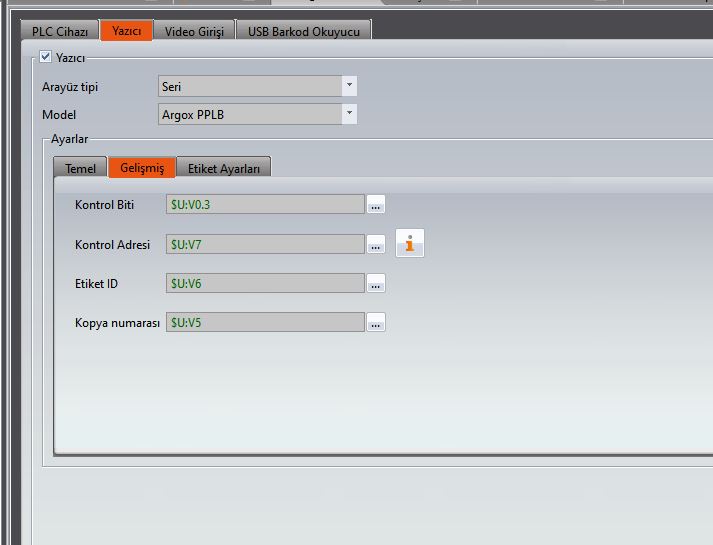Go to the USB Barkod Okuyucu tab
Viewport: 713px width, 545px height.
303,31
